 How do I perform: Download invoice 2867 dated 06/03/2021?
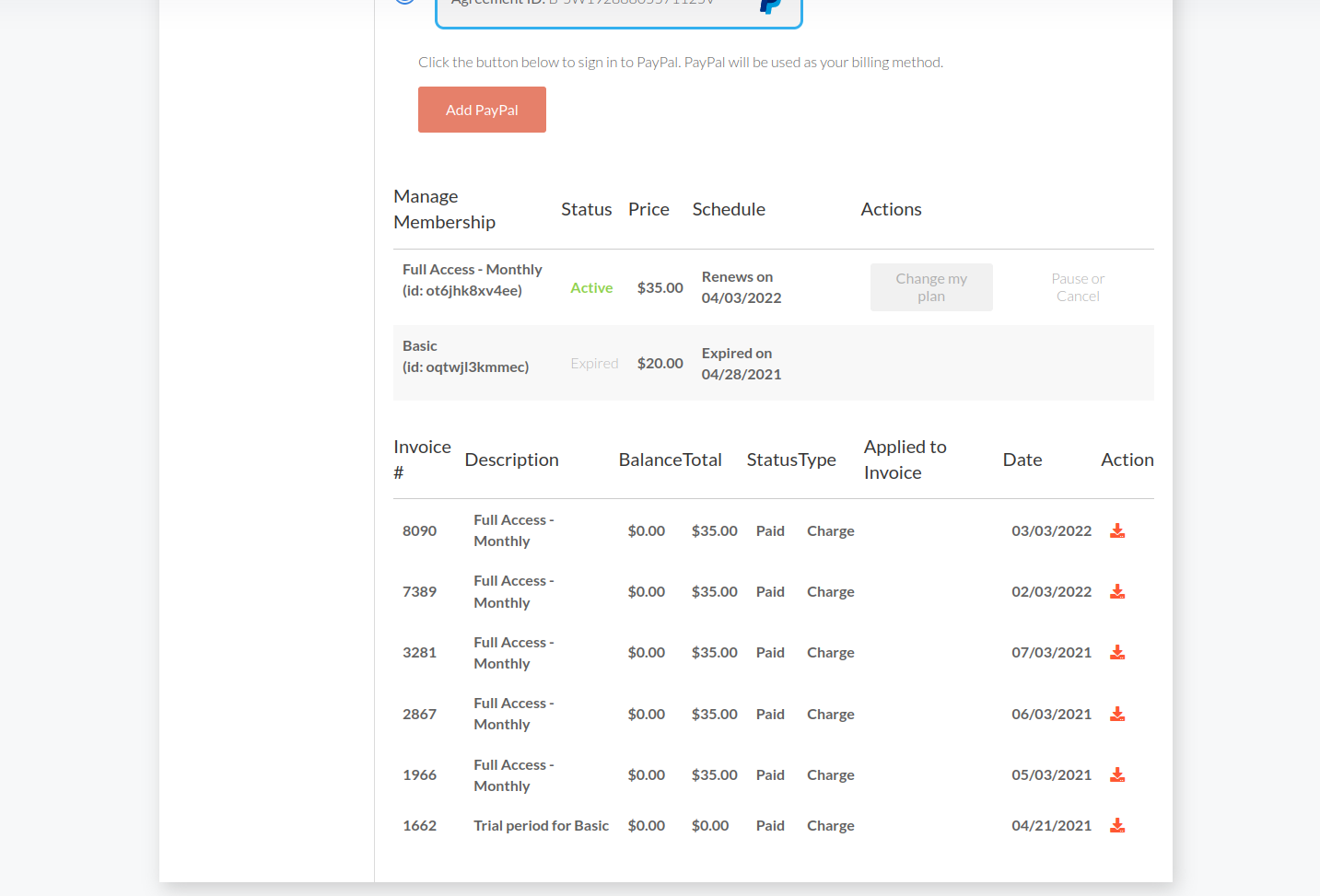1117,715
